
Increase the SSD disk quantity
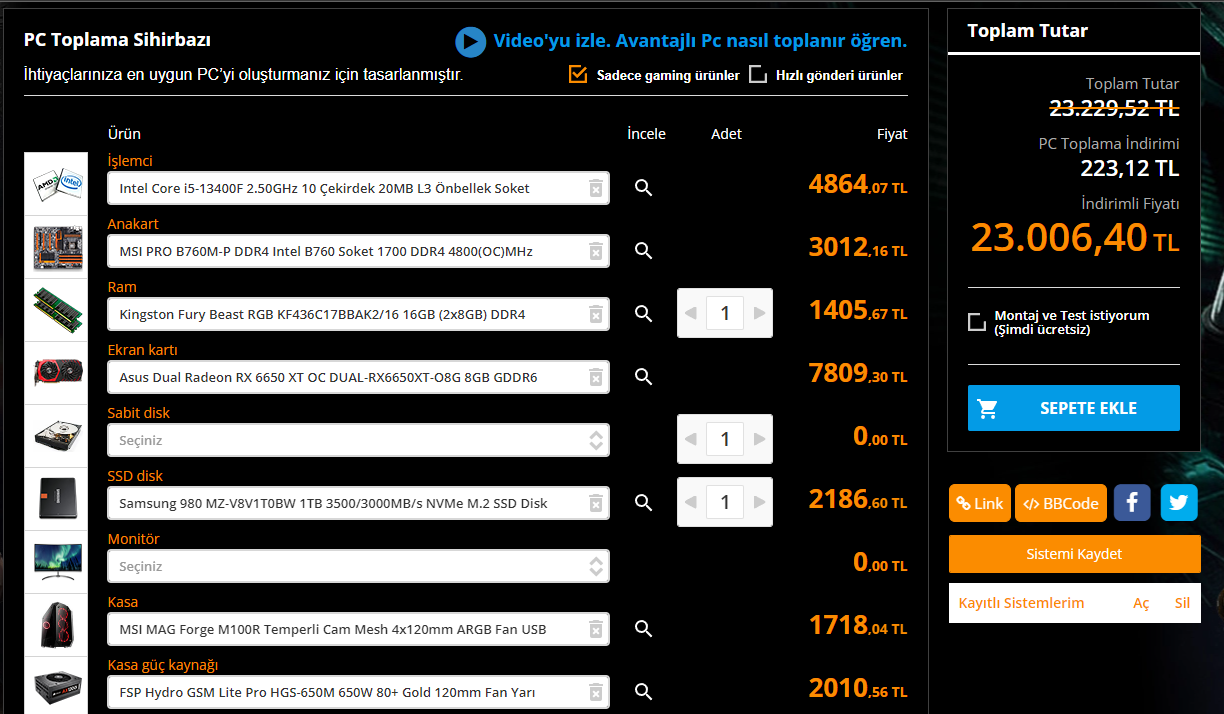click(759, 502)
